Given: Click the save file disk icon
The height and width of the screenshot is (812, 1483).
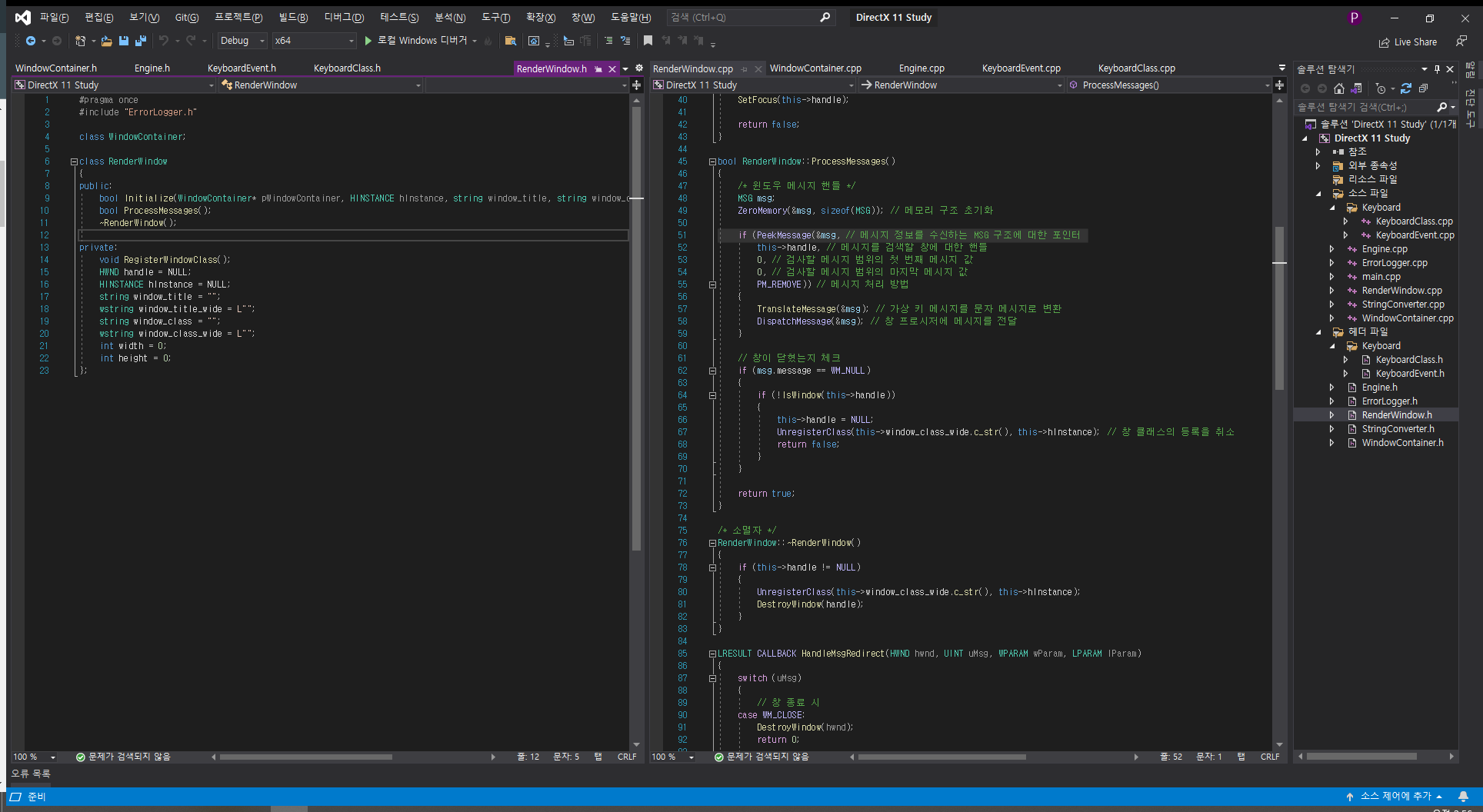Looking at the screenshot, I should coord(123,41).
